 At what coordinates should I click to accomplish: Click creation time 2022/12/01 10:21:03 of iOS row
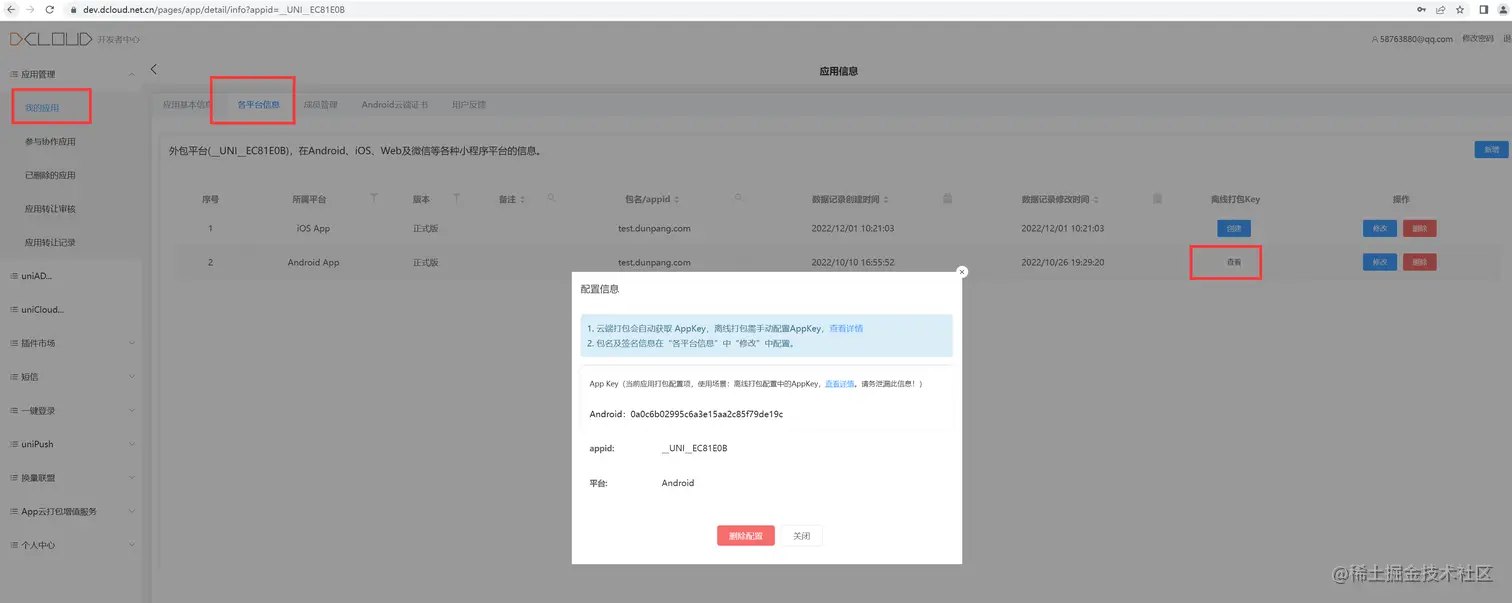pyautogui.click(x=853, y=228)
